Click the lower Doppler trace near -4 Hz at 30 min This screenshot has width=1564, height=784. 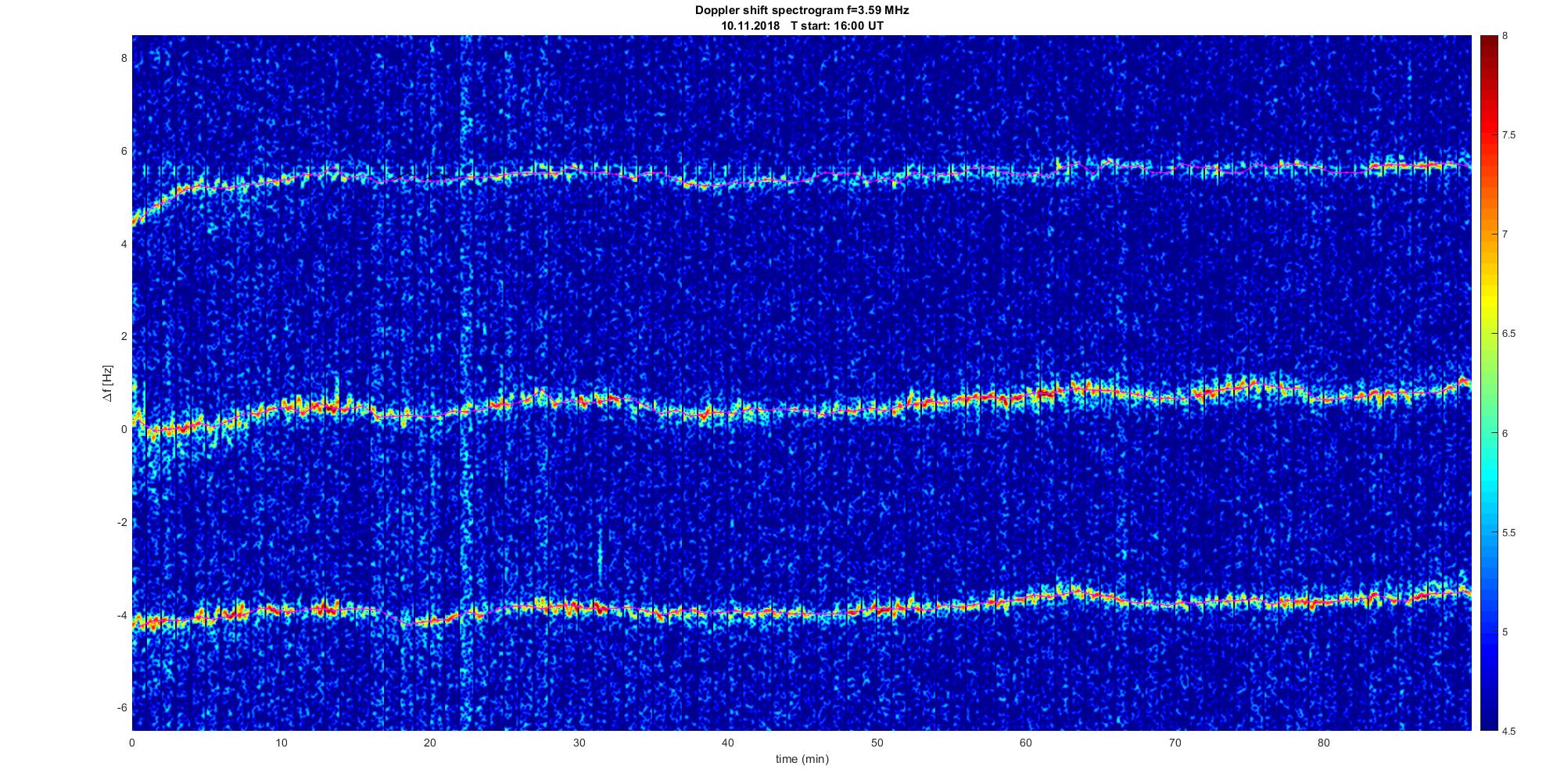[x=579, y=606]
